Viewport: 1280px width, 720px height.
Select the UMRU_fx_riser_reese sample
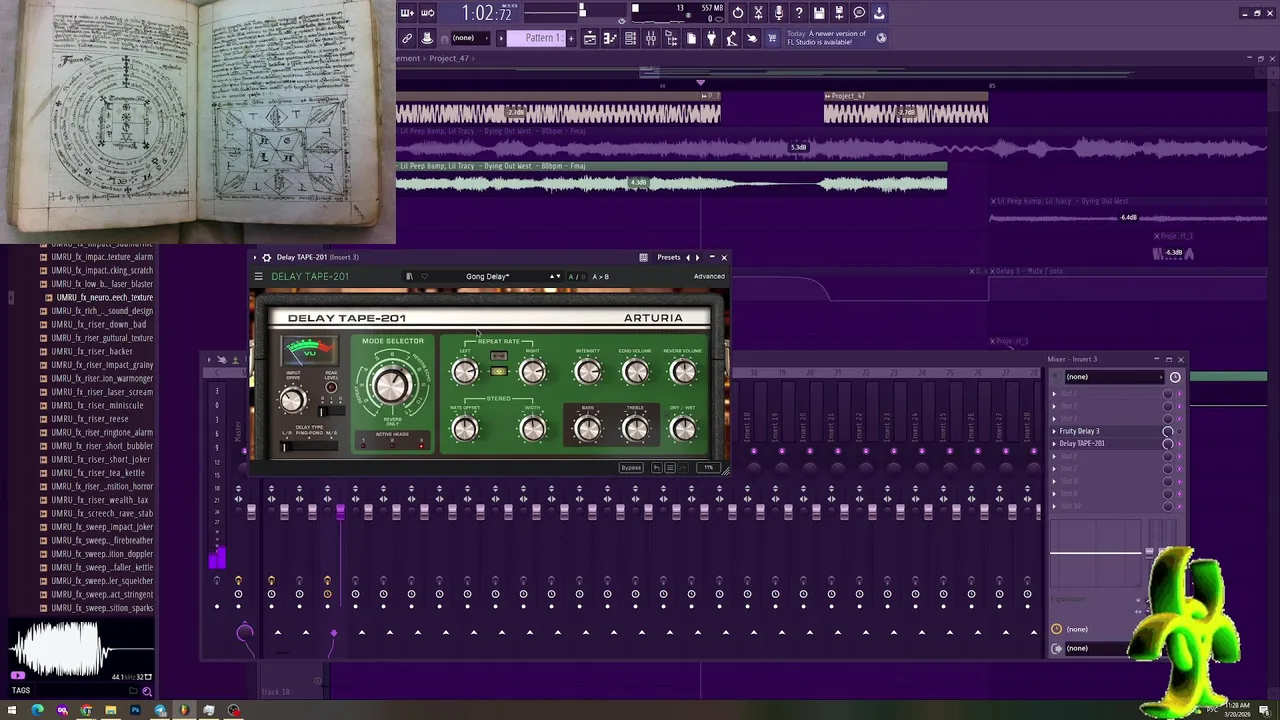91,419
